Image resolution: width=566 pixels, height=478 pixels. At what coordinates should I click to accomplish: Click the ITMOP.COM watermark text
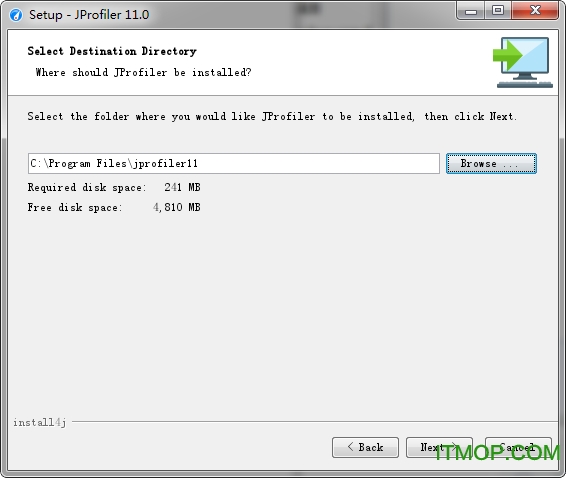pyautogui.click(x=497, y=452)
